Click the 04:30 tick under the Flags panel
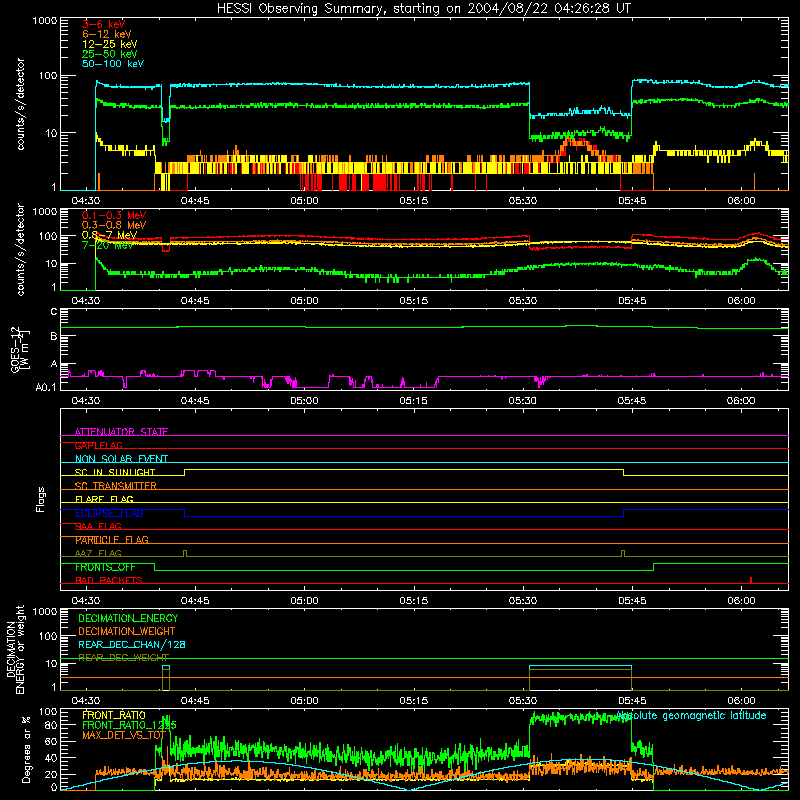 click(85, 601)
